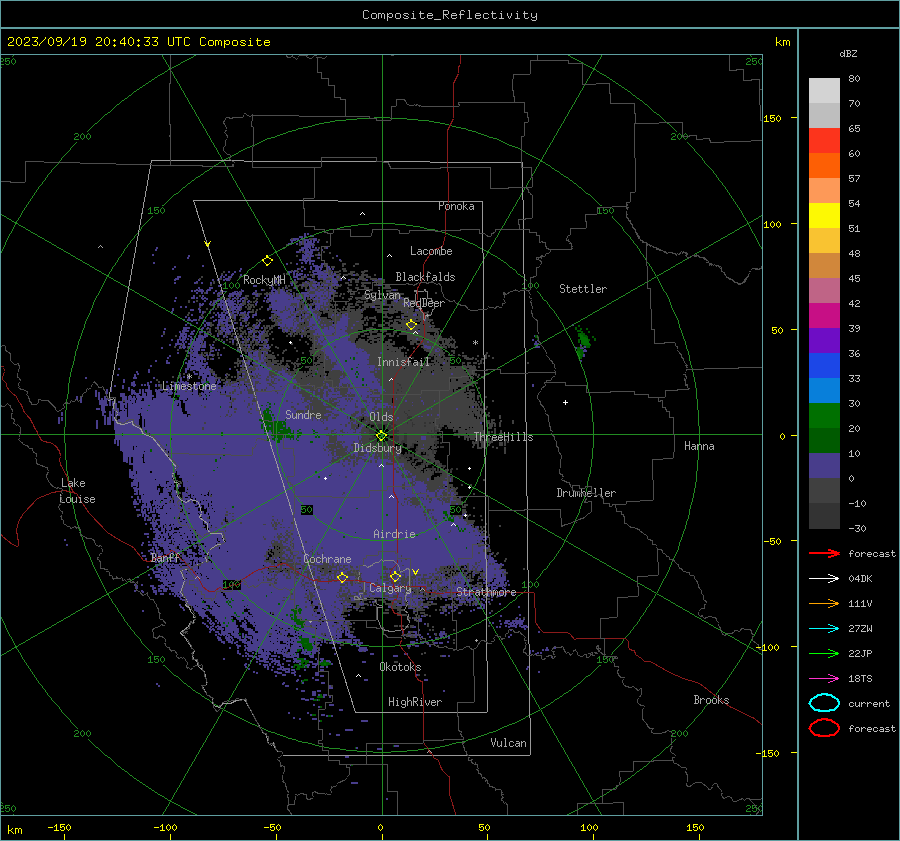Click the 10 dBZ slate purple swatch
900x841 pixels.
(x=824, y=466)
